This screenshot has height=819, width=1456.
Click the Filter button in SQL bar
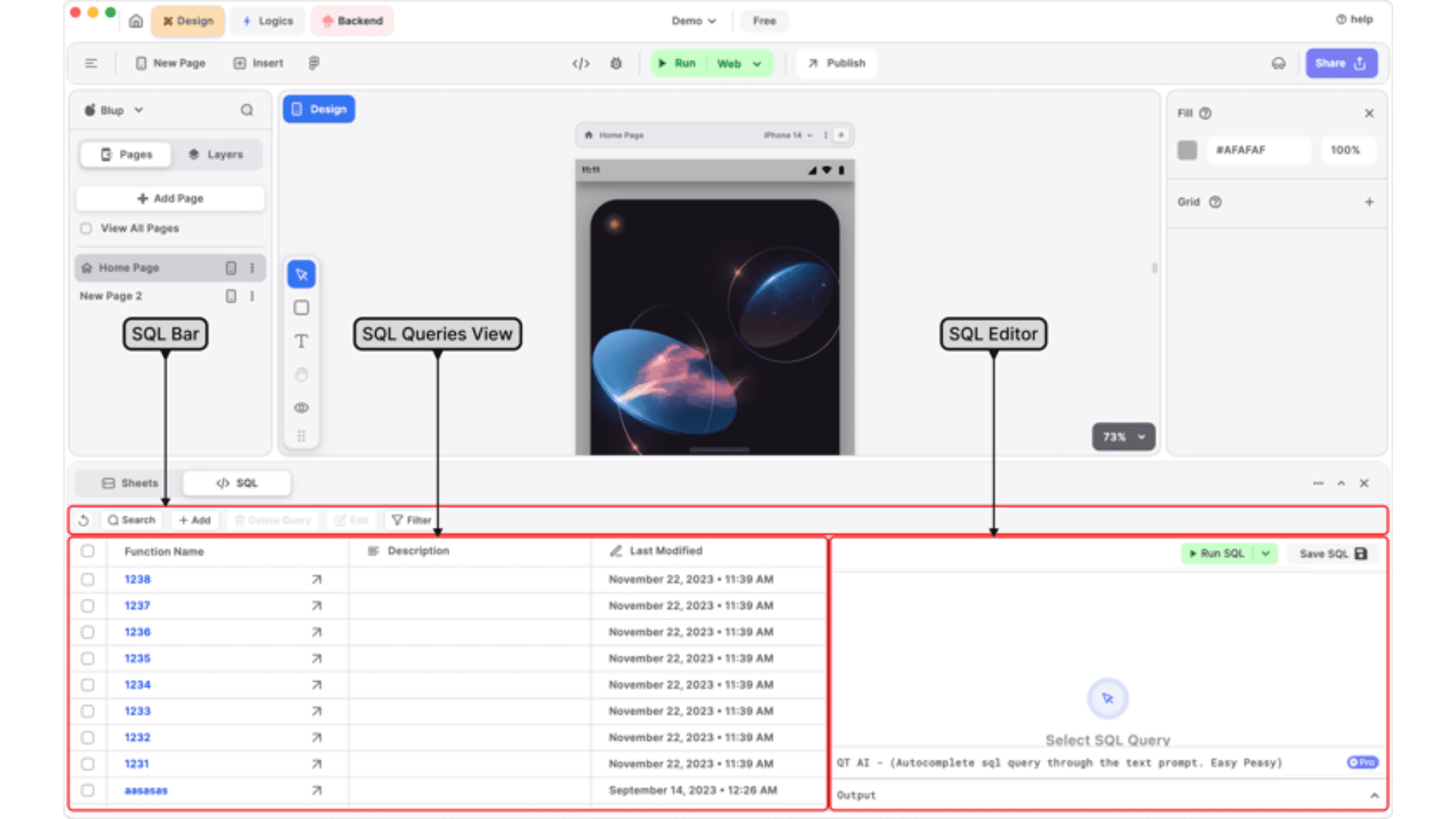tap(411, 520)
